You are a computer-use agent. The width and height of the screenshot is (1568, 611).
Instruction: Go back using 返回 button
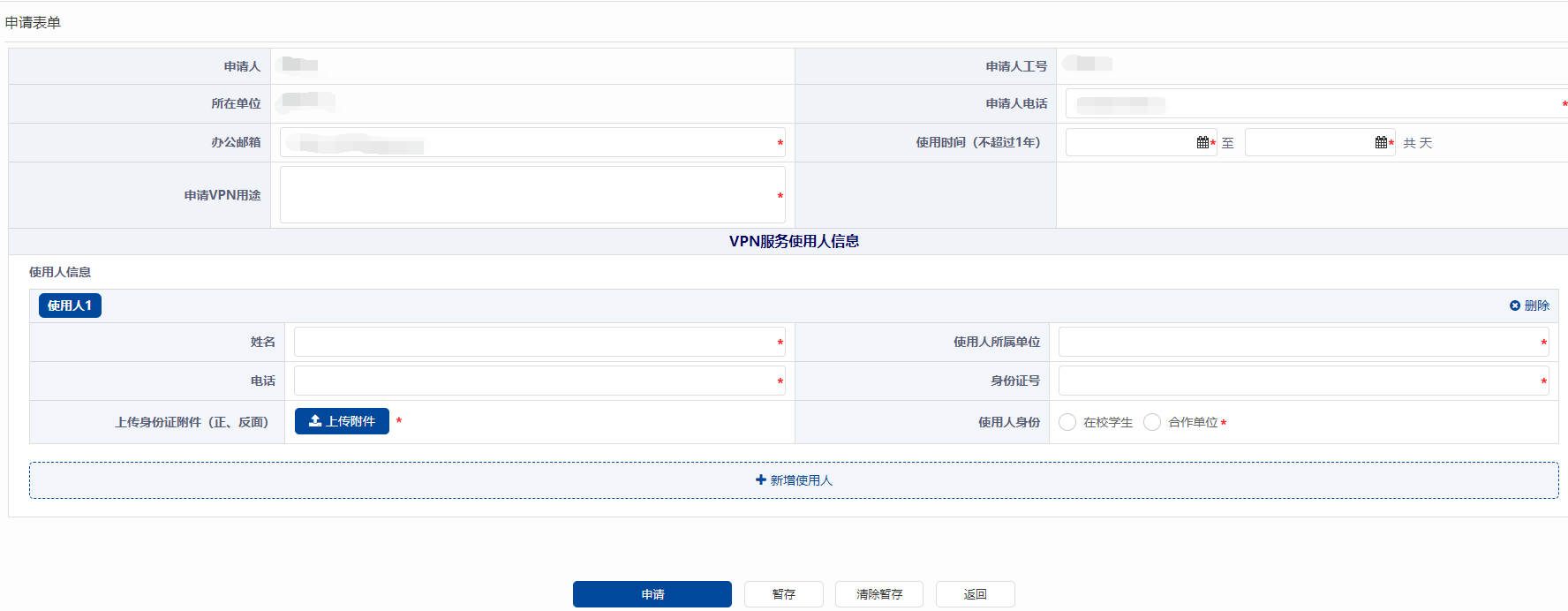point(975,594)
